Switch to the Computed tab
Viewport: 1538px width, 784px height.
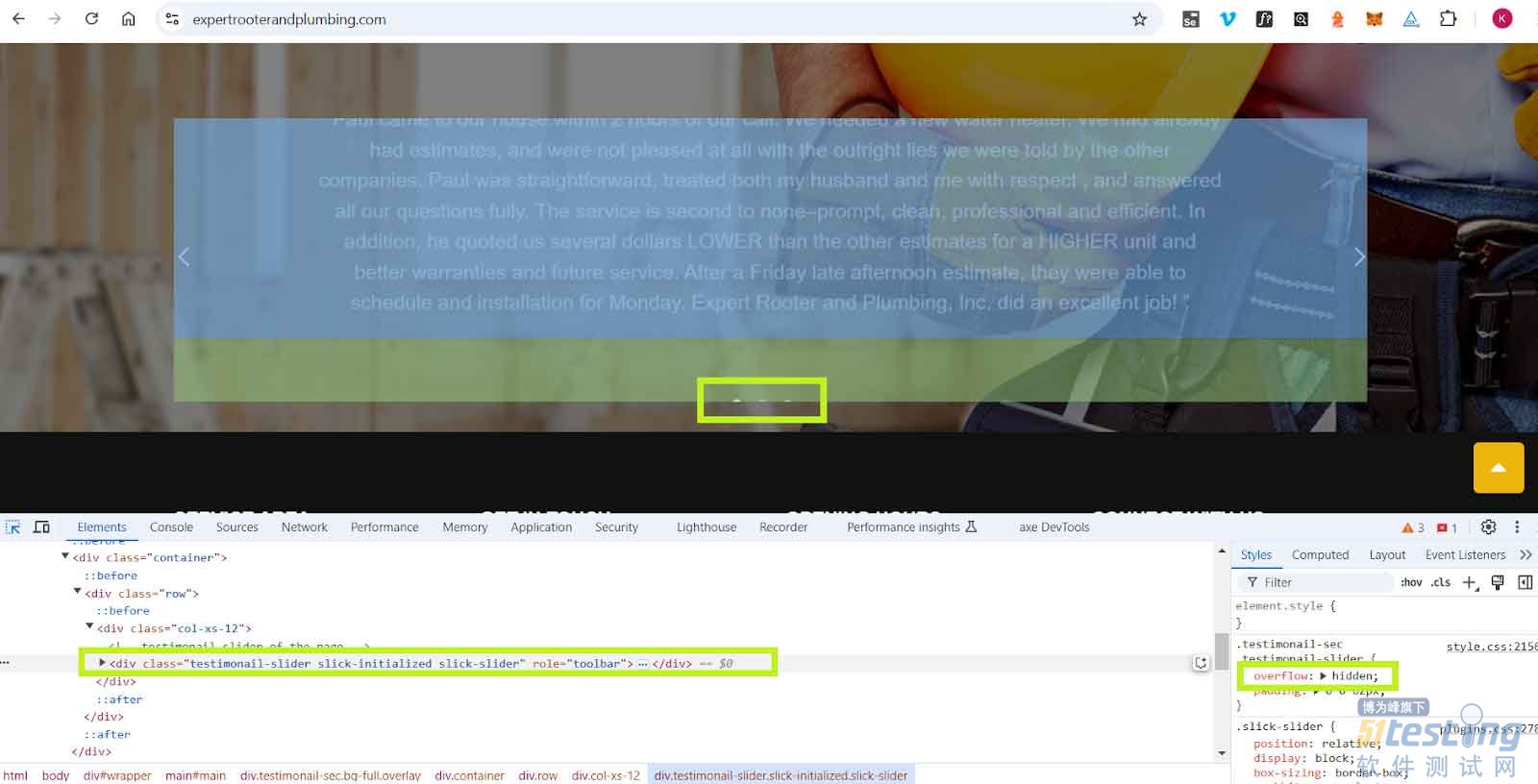pyautogui.click(x=1320, y=555)
